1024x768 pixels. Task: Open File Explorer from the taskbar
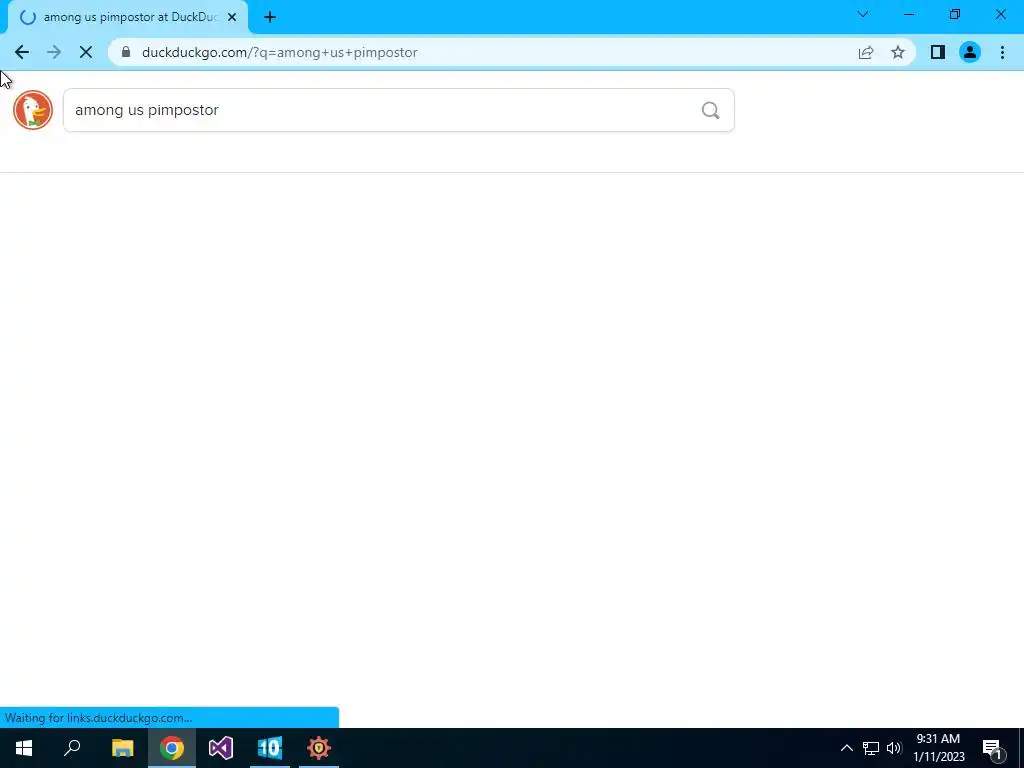[122, 748]
